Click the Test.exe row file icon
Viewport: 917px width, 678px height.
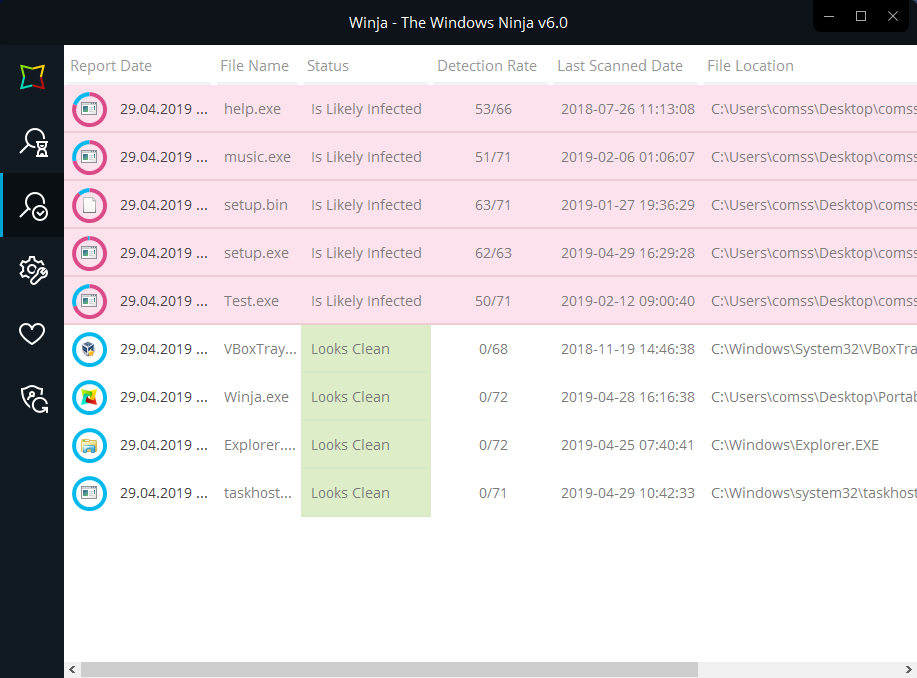click(89, 301)
